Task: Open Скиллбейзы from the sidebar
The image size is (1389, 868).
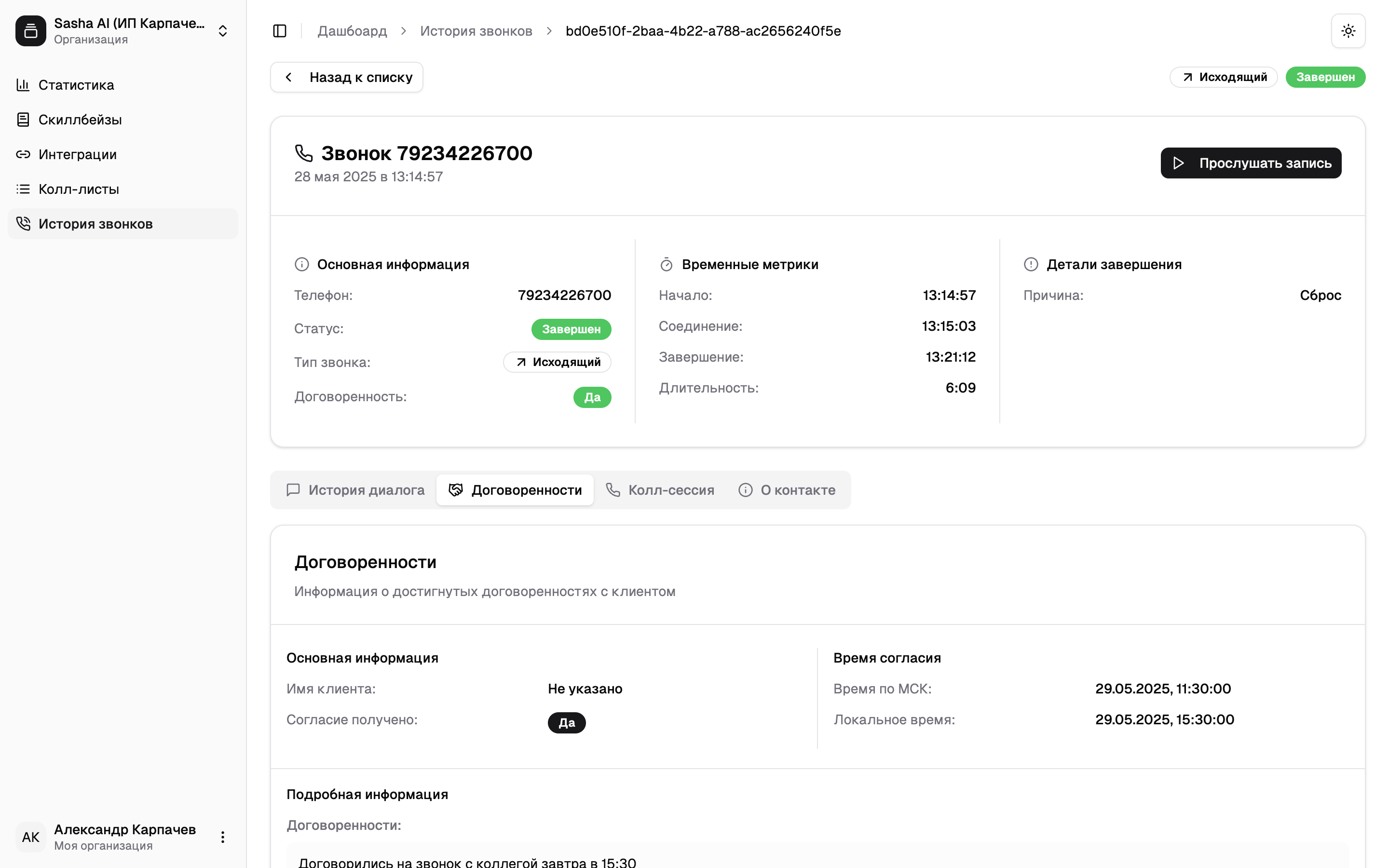Action: [80, 120]
